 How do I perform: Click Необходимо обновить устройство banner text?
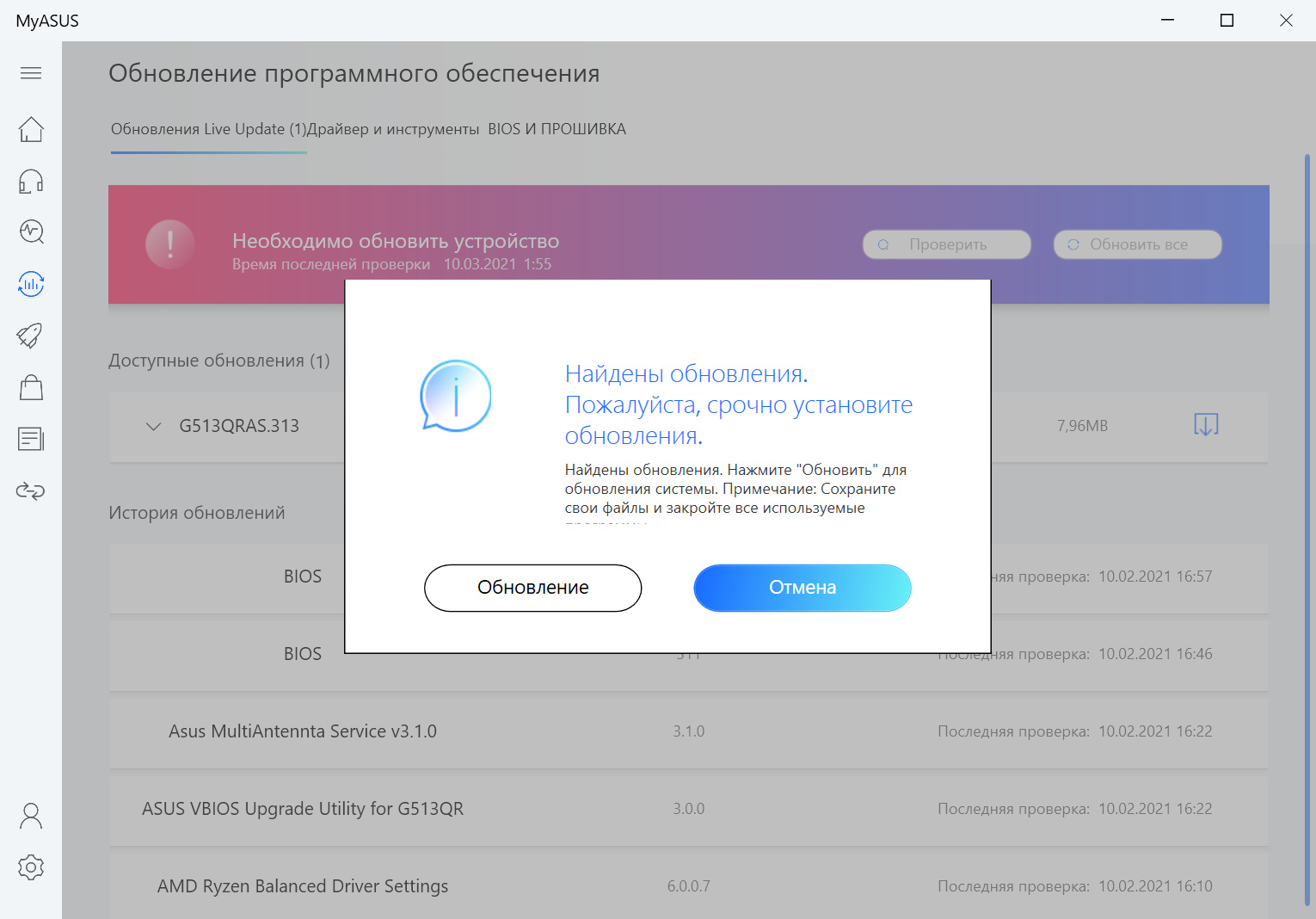click(396, 241)
